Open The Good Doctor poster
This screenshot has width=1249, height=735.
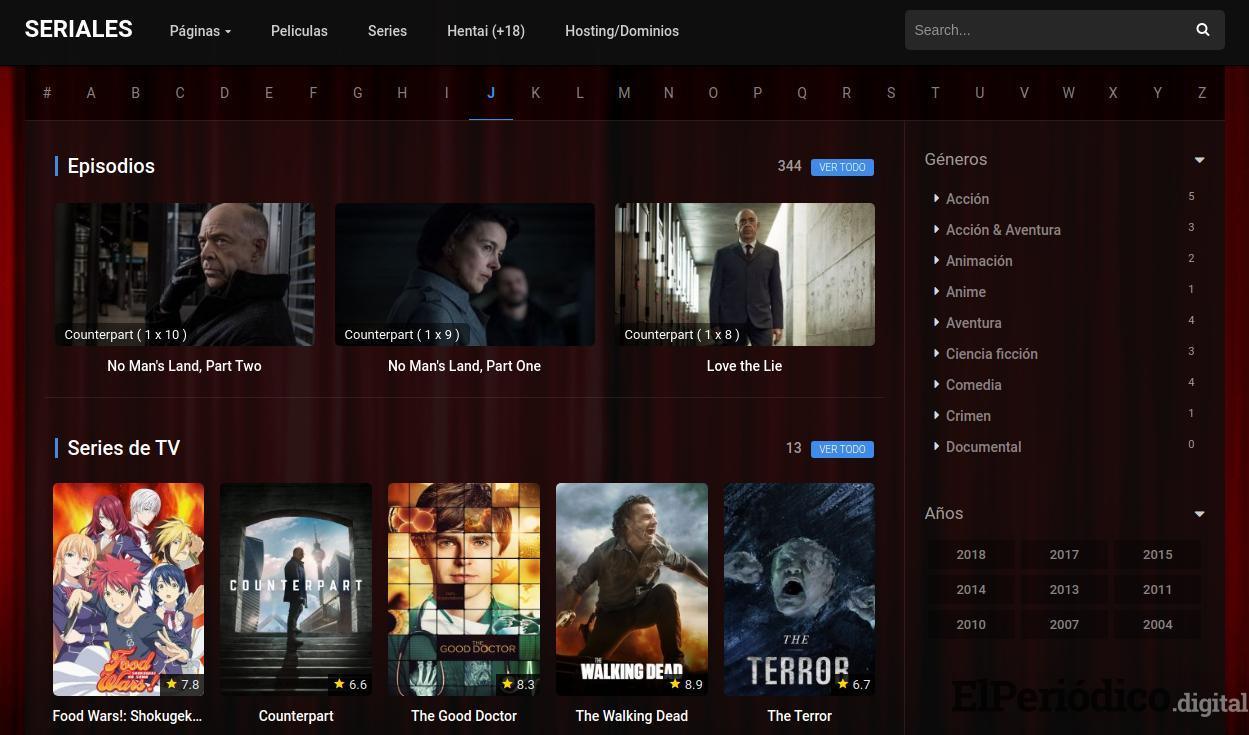point(464,589)
